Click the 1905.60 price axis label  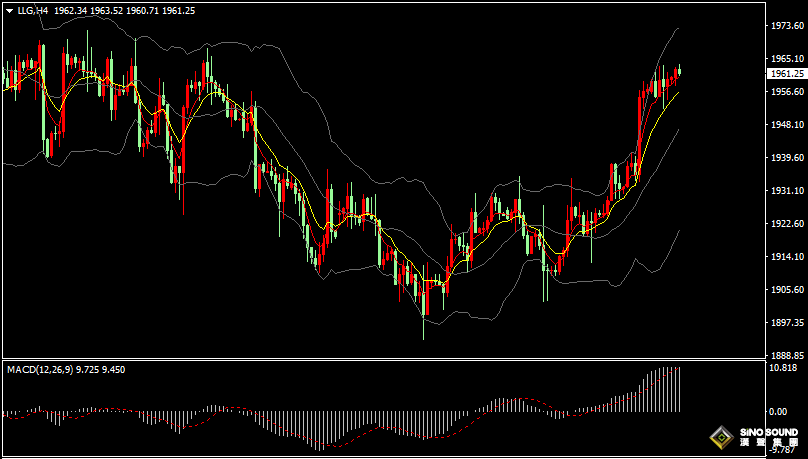(x=786, y=289)
